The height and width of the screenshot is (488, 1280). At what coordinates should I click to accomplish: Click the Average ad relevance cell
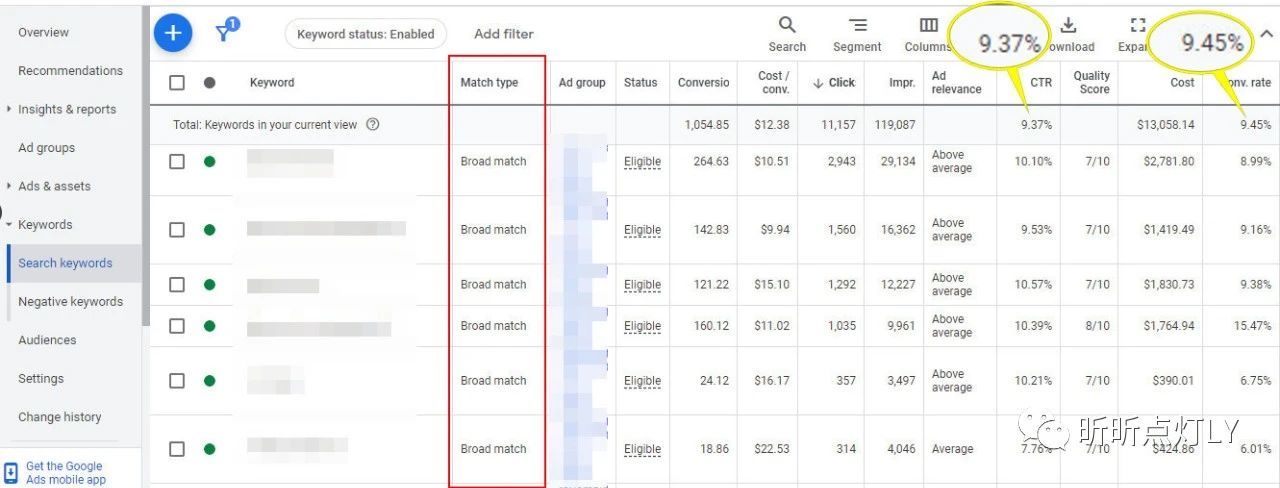[952, 449]
